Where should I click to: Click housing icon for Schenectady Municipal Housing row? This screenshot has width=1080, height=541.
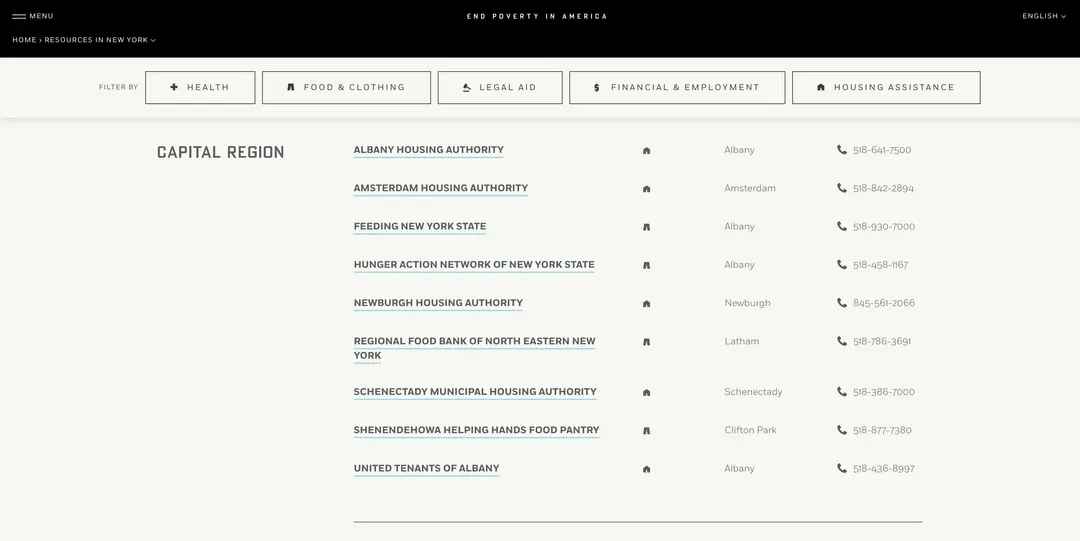tap(646, 393)
